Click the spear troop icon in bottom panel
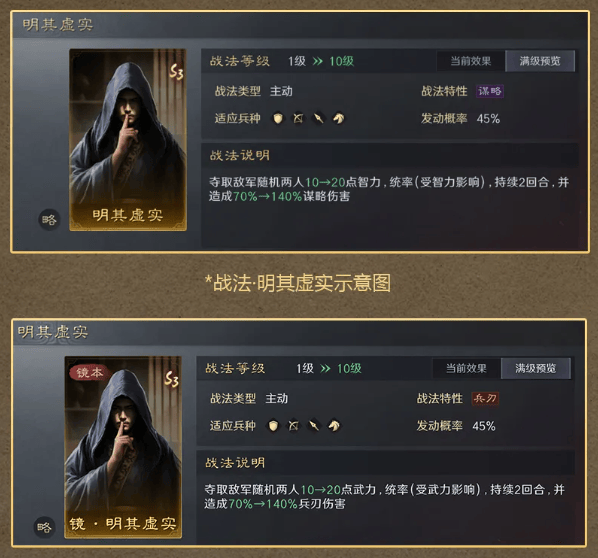Viewport: 598px width, 558px height. (x=314, y=426)
